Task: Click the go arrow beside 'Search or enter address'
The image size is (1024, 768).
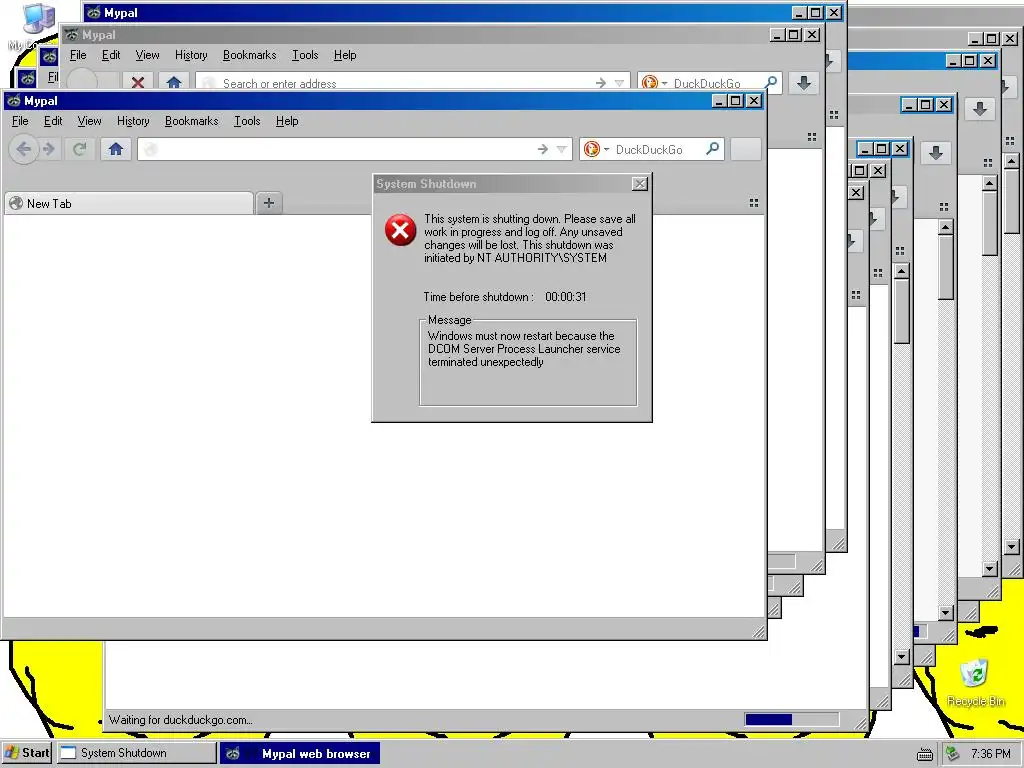Action: click(x=600, y=83)
